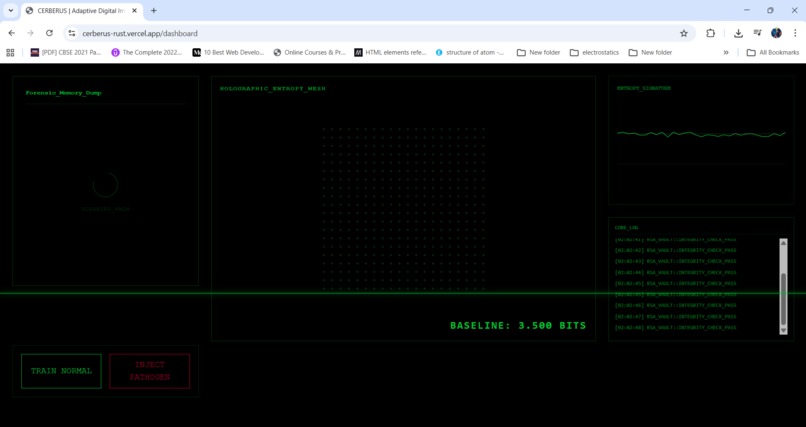Expand the bookmarks overflow chevron
806x427 pixels.
726,52
